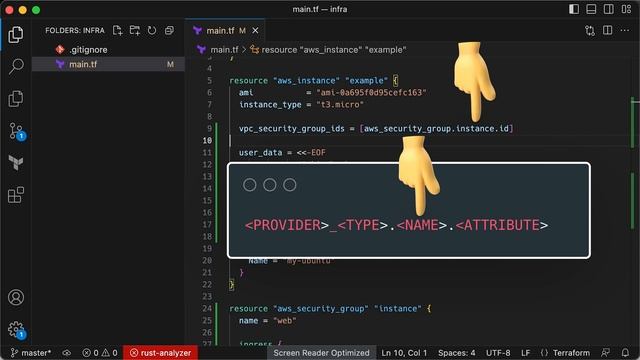Open the Terraform extension view
Viewport: 640px width, 360px height.
[16, 162]
